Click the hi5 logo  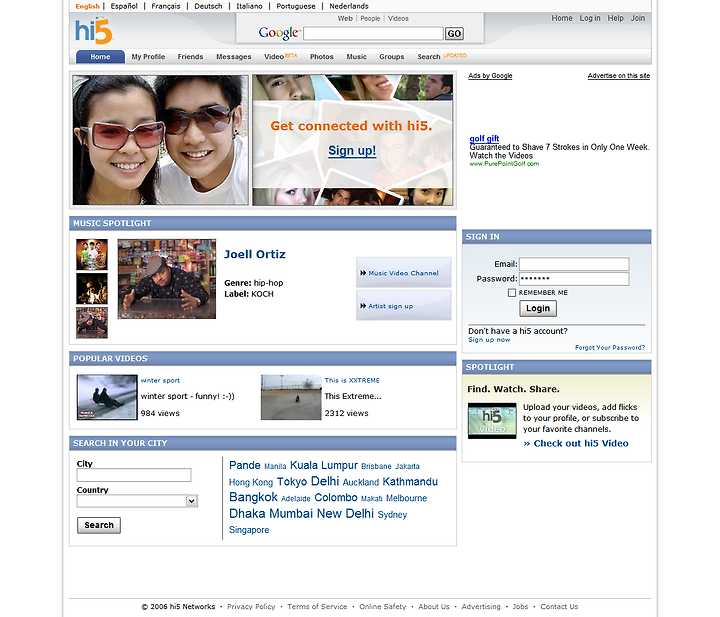pos(94,31)
